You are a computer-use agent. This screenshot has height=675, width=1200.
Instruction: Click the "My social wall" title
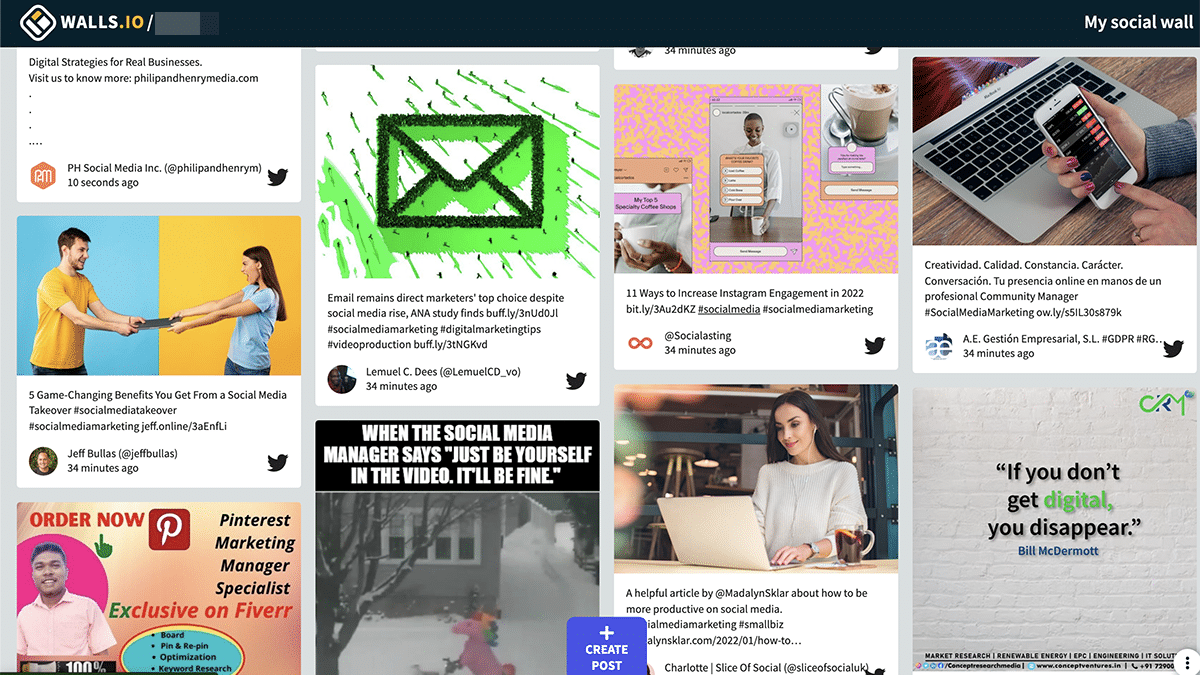click(1139, 22)
